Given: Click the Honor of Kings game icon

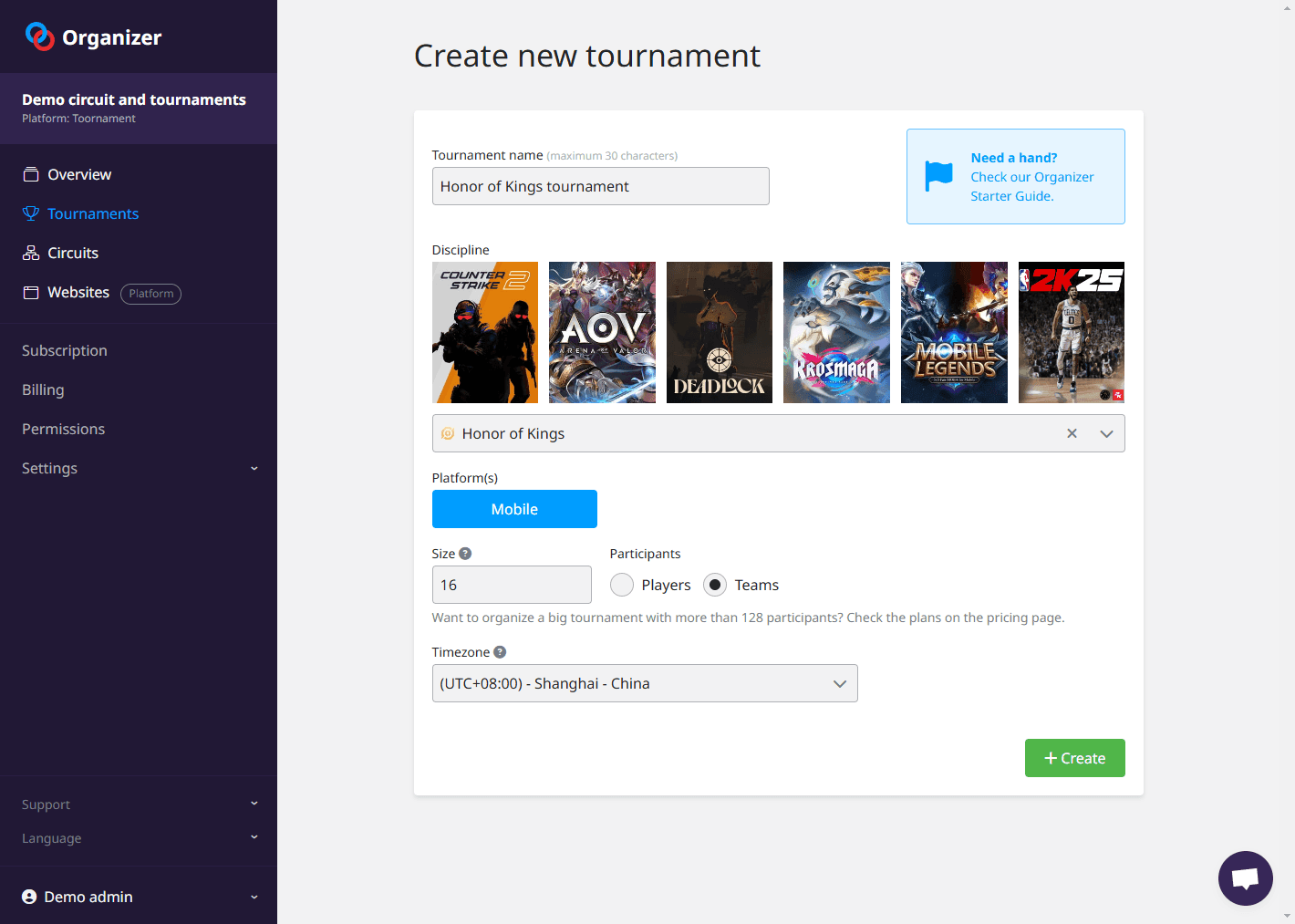Looking at the screenshot, I should coord(448,433).
